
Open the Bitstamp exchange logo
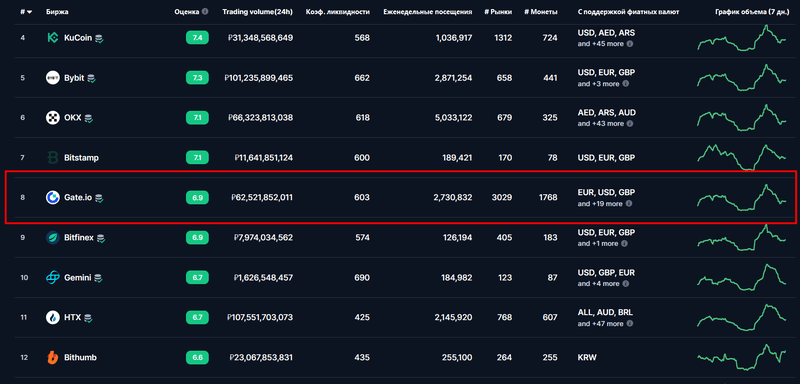tap(53, 158)
